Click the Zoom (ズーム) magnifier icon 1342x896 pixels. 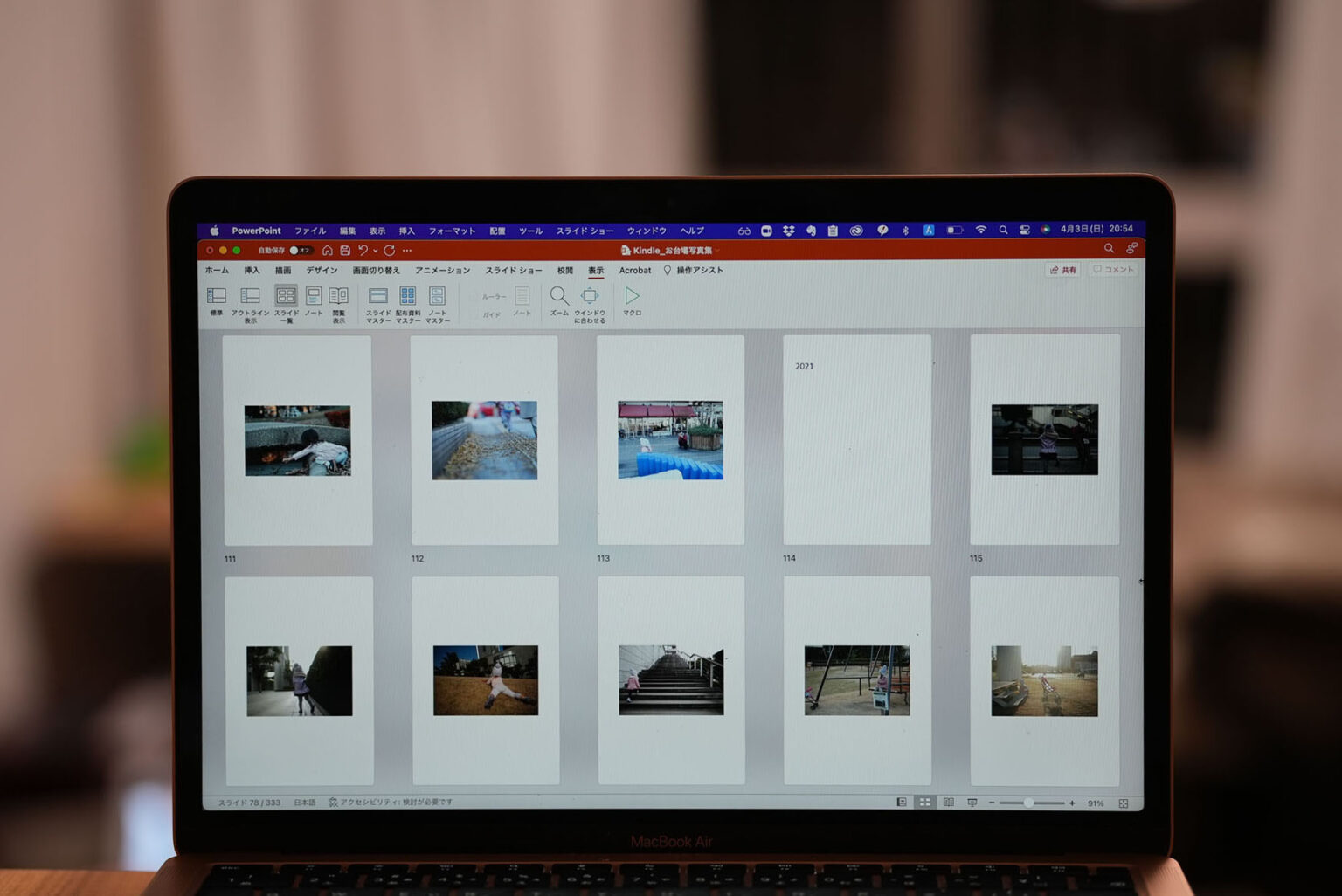coord(559,297)
